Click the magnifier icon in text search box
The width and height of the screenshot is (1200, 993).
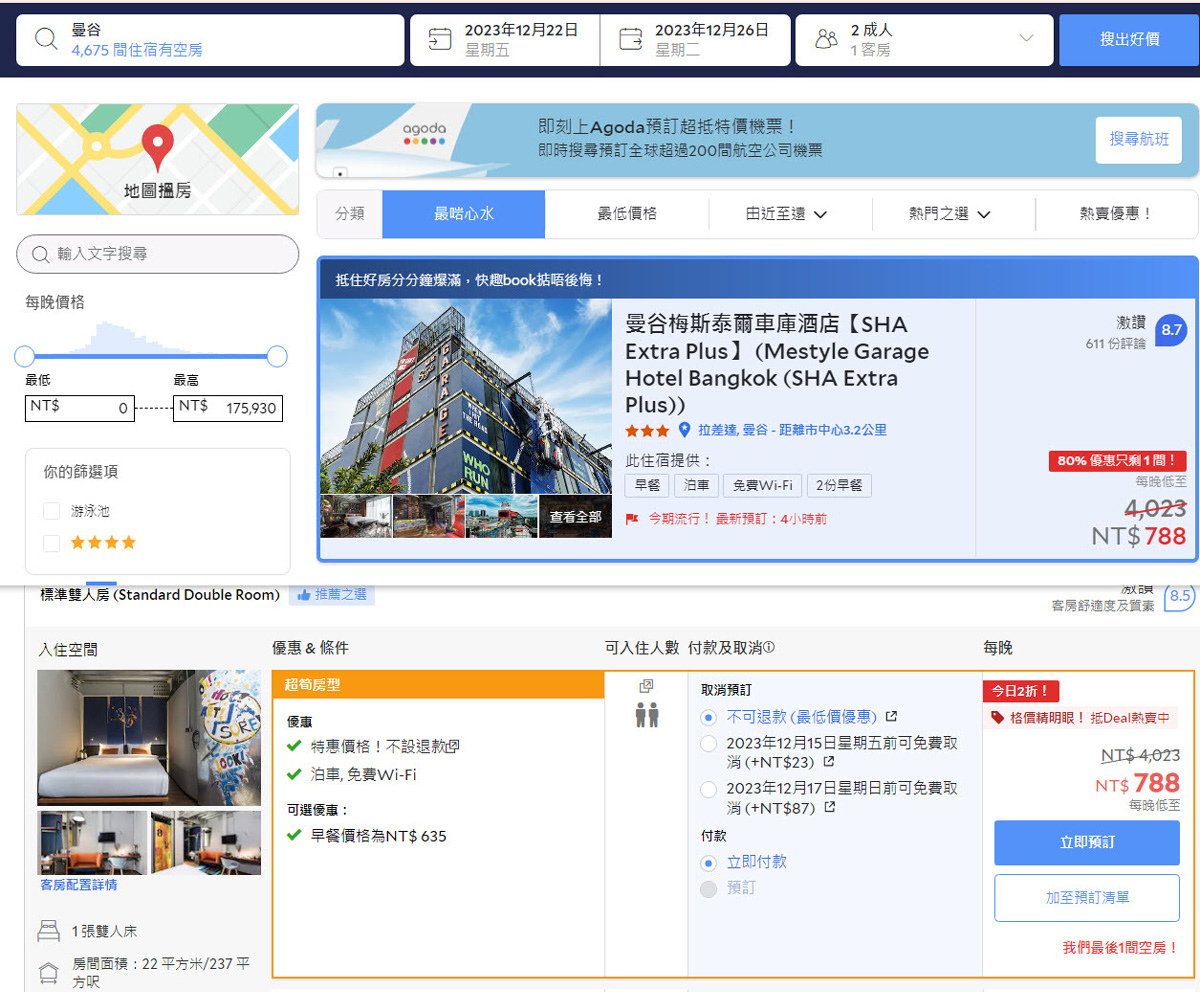pos(41,254)
